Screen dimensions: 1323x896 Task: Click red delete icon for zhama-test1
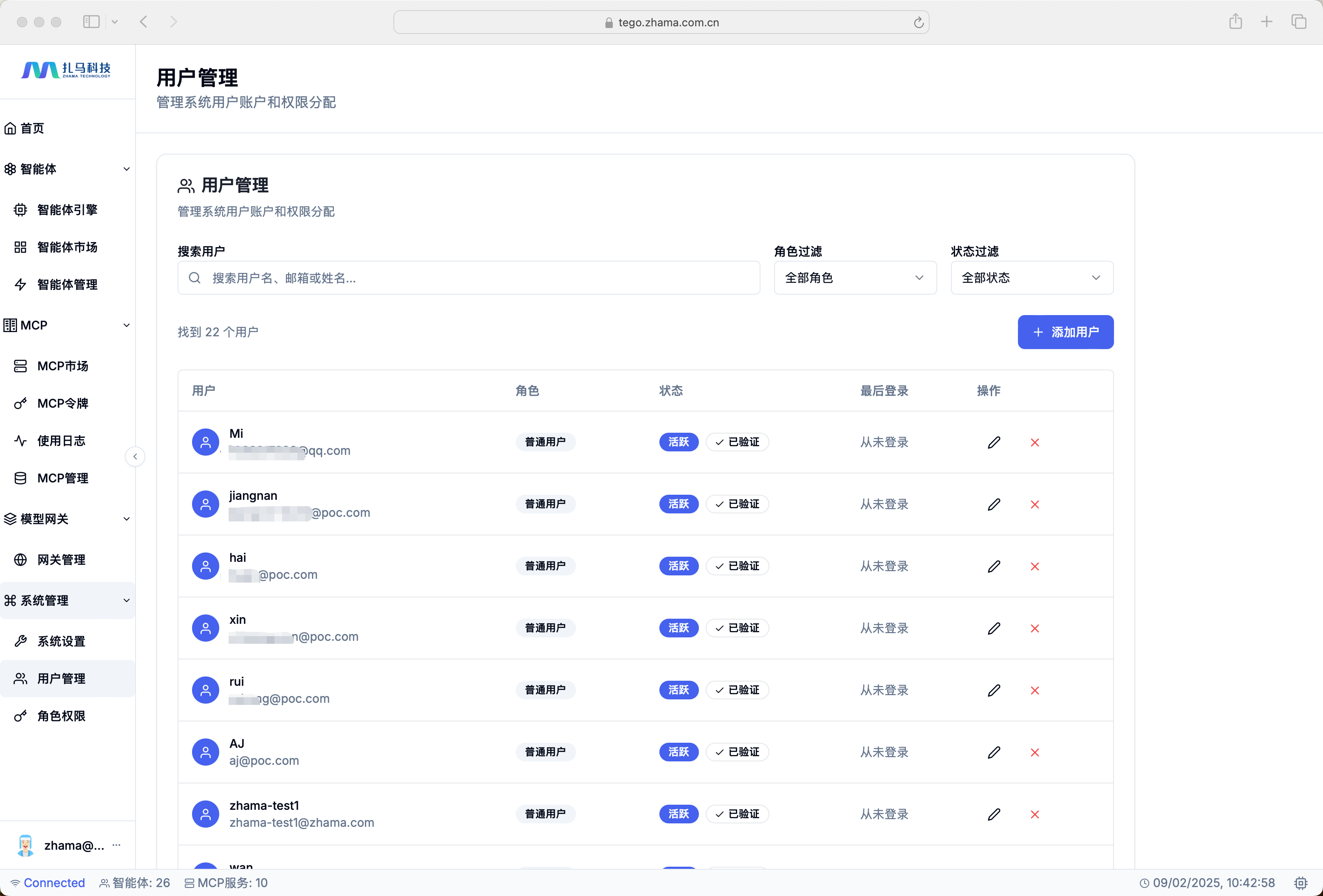(1035, 814)
